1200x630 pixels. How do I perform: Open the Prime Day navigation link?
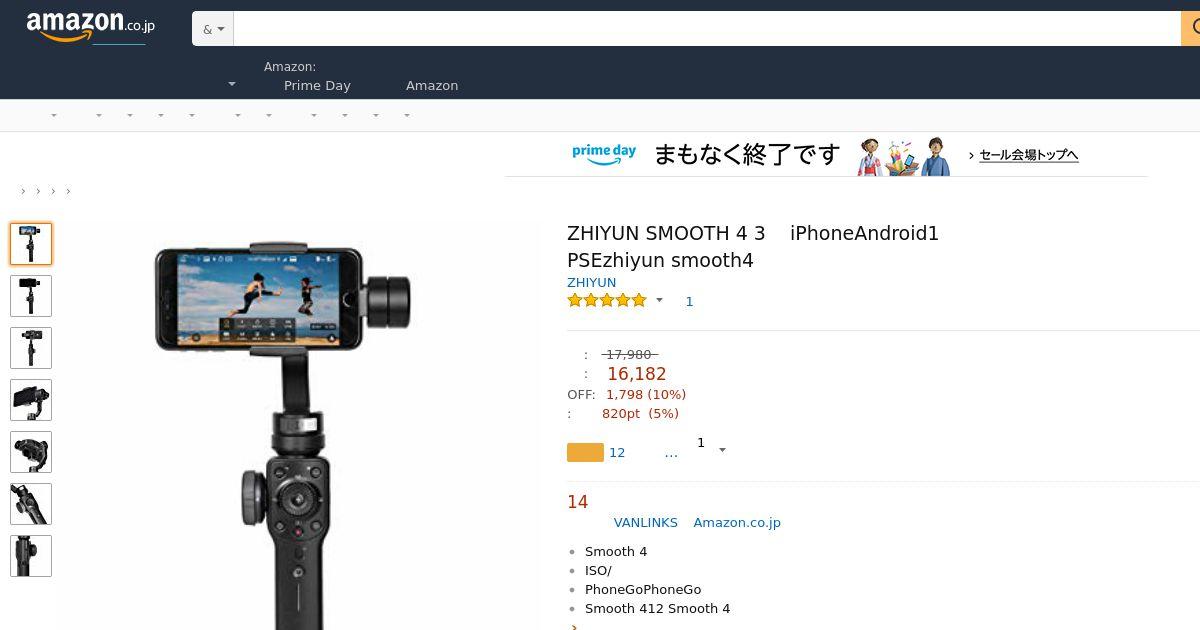pyautogui.click(x=317, y=86)
